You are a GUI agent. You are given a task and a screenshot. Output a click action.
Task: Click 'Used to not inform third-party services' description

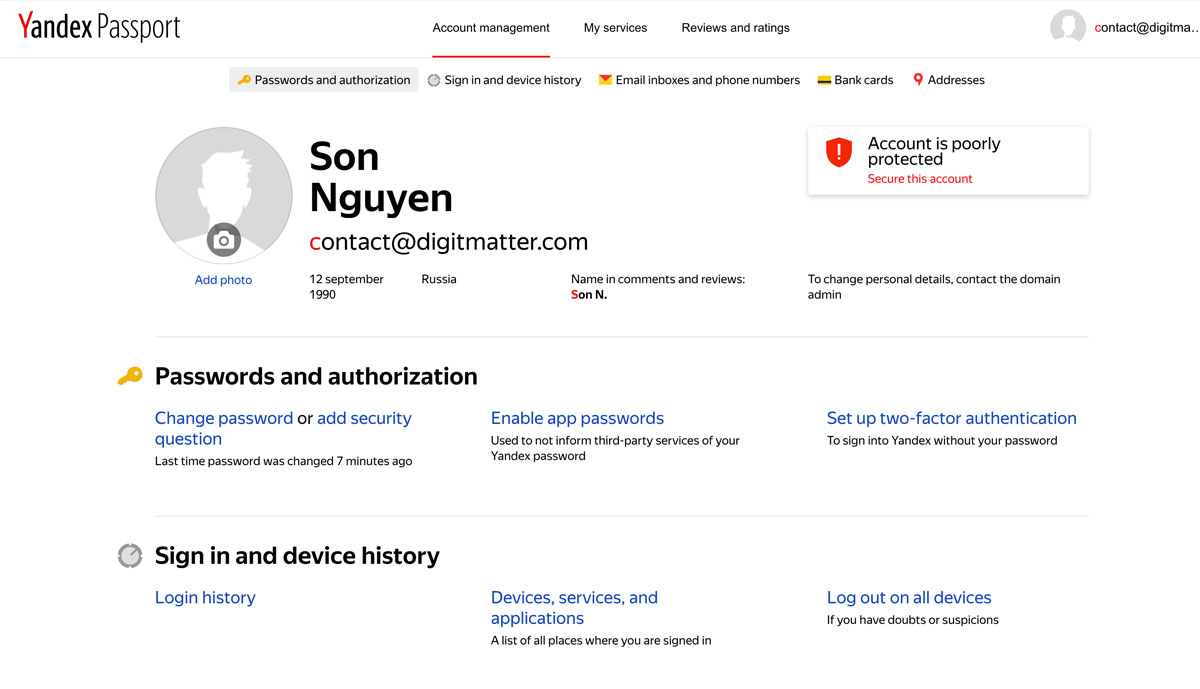click(615, 448)
